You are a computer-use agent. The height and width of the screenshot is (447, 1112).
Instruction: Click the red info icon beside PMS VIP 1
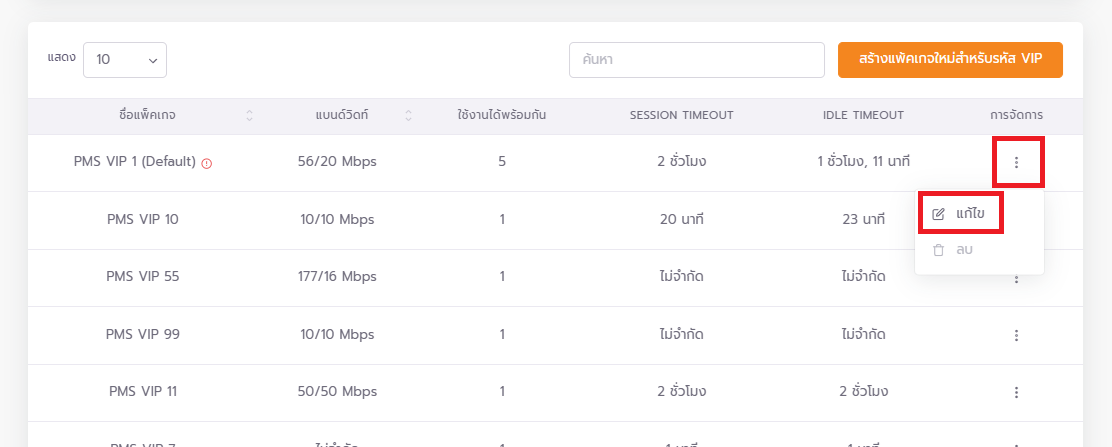[207, 162]
